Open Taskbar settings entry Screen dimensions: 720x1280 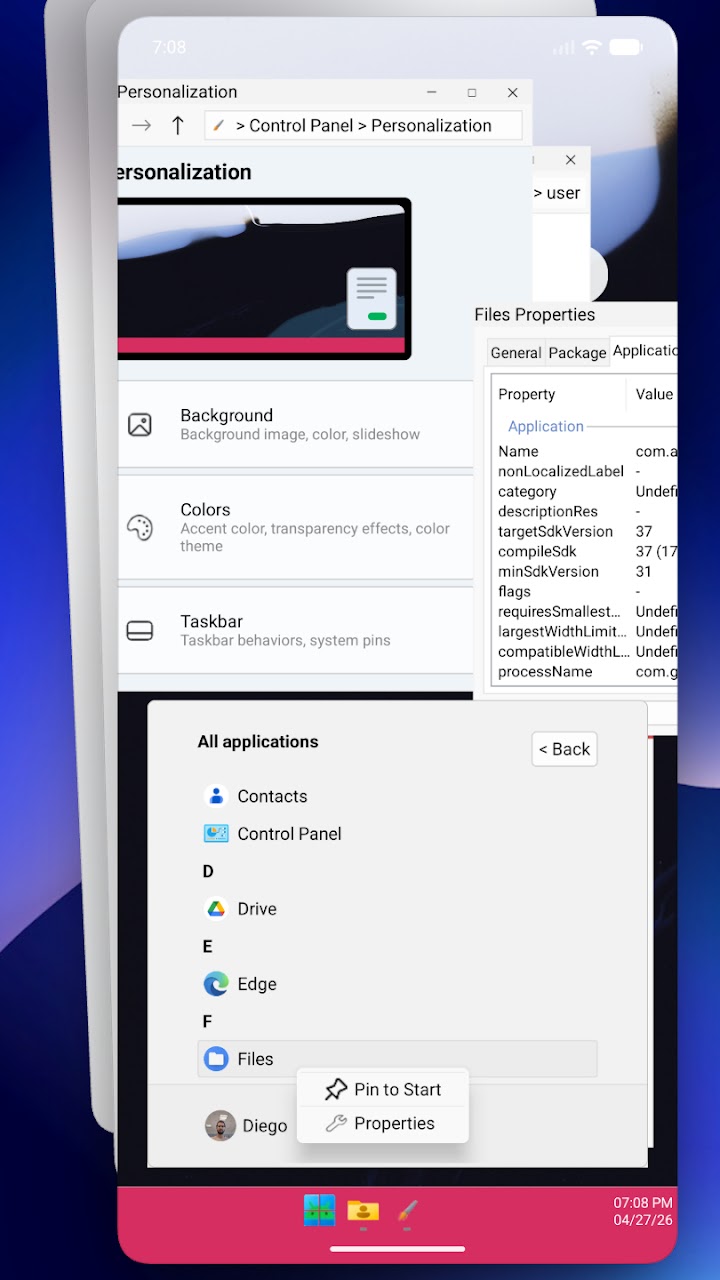[295, 630]
